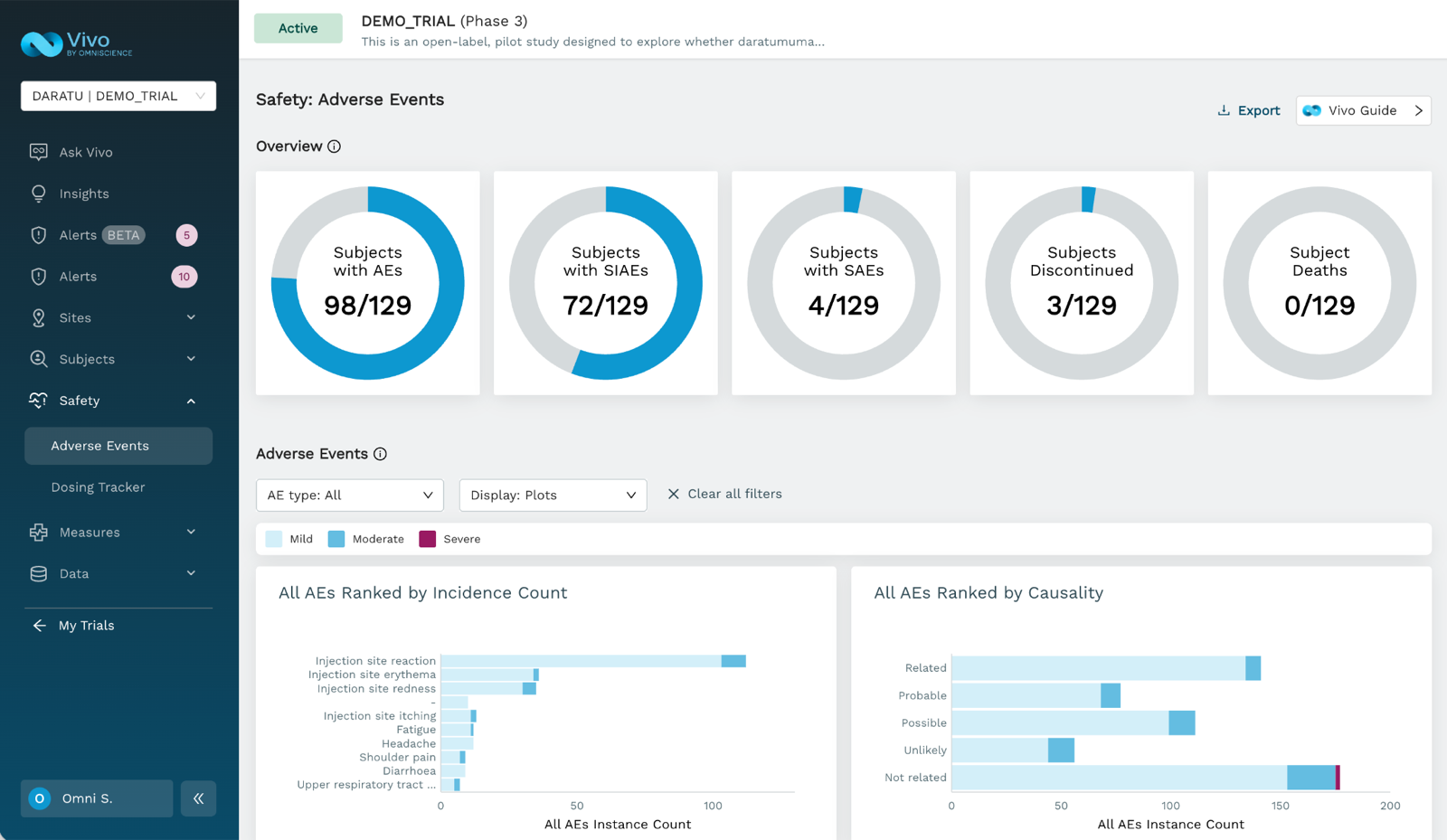Toggle the Moderate severity legend swatch
The image size is (1447, 840).
(336, 539)
